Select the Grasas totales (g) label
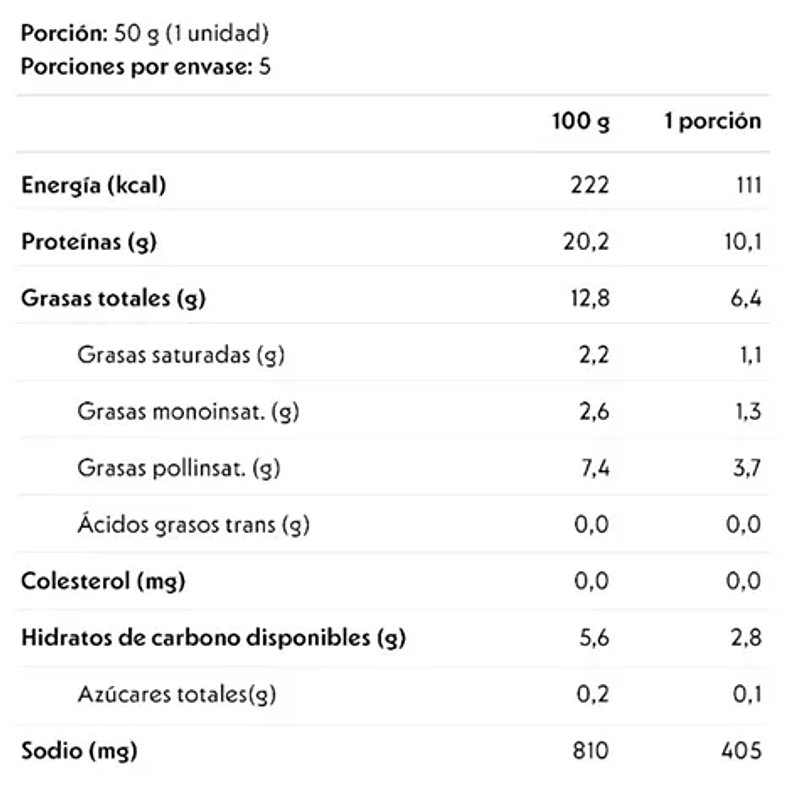The width and height of the screenshot is (800, 800). click(113, 298)
